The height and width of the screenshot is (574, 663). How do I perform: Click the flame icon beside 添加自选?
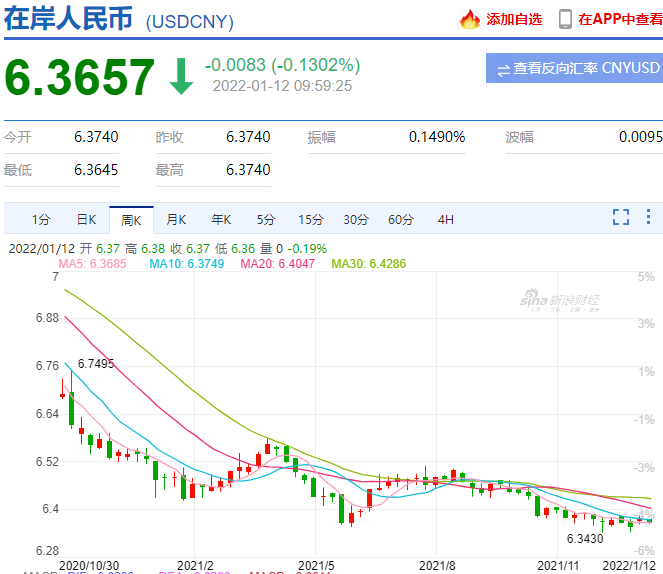click(x=470, y=19)
